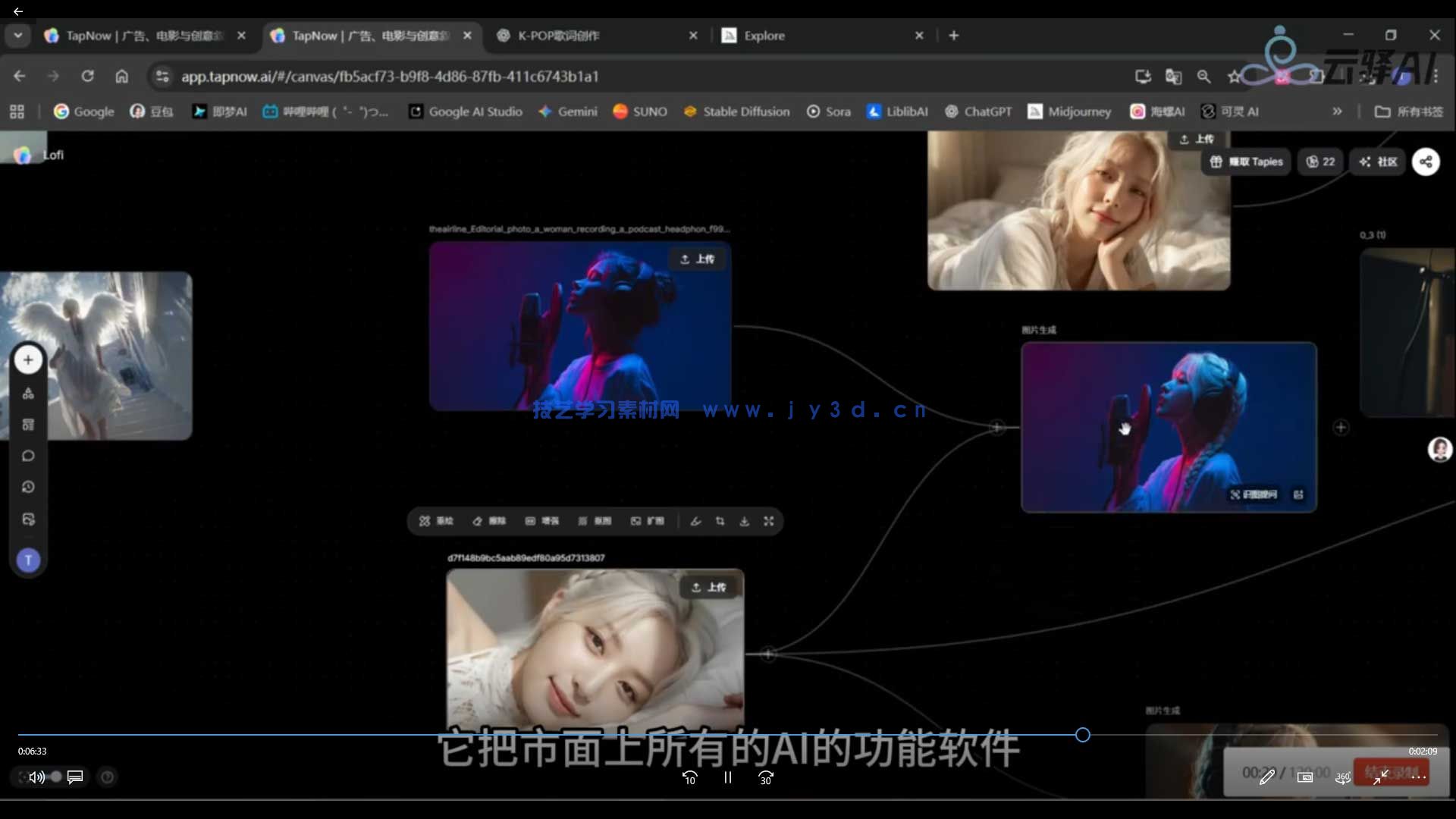Click the 领取 Tapies button
The image size is (1456, 819).
click(1246, 162)
